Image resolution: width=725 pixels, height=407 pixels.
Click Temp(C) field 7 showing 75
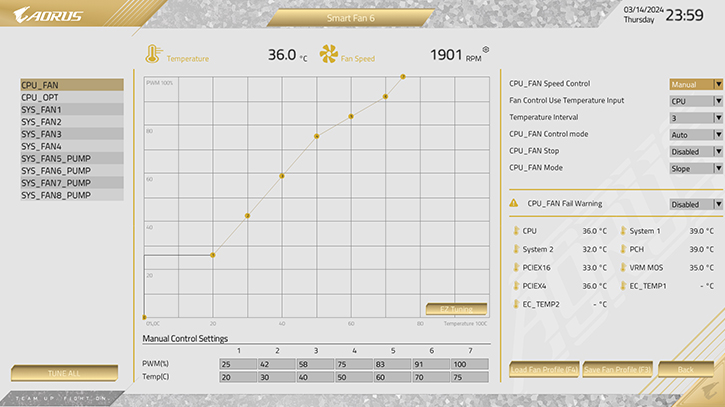coord(470,377)
